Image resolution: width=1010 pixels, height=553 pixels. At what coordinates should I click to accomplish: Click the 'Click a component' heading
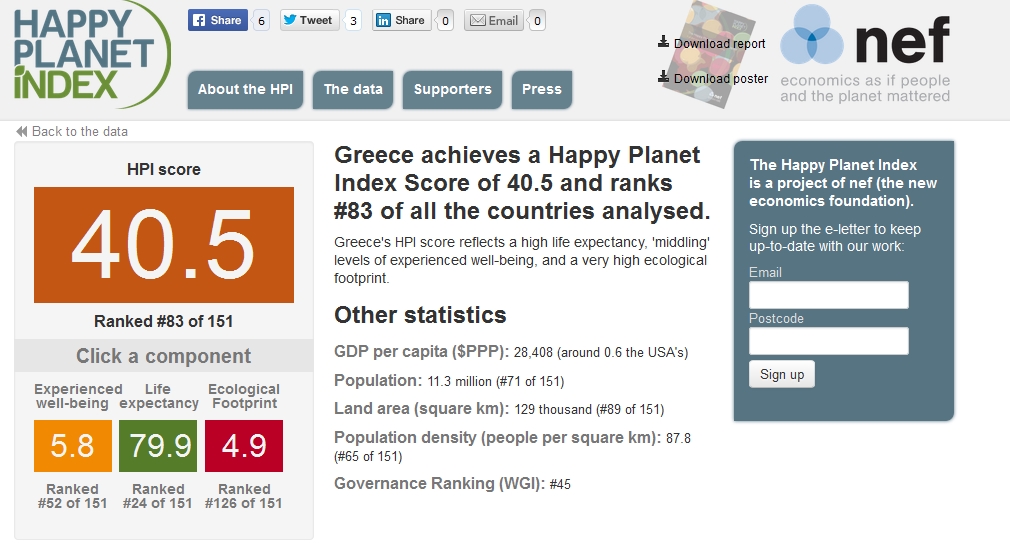tap(164, 356)
